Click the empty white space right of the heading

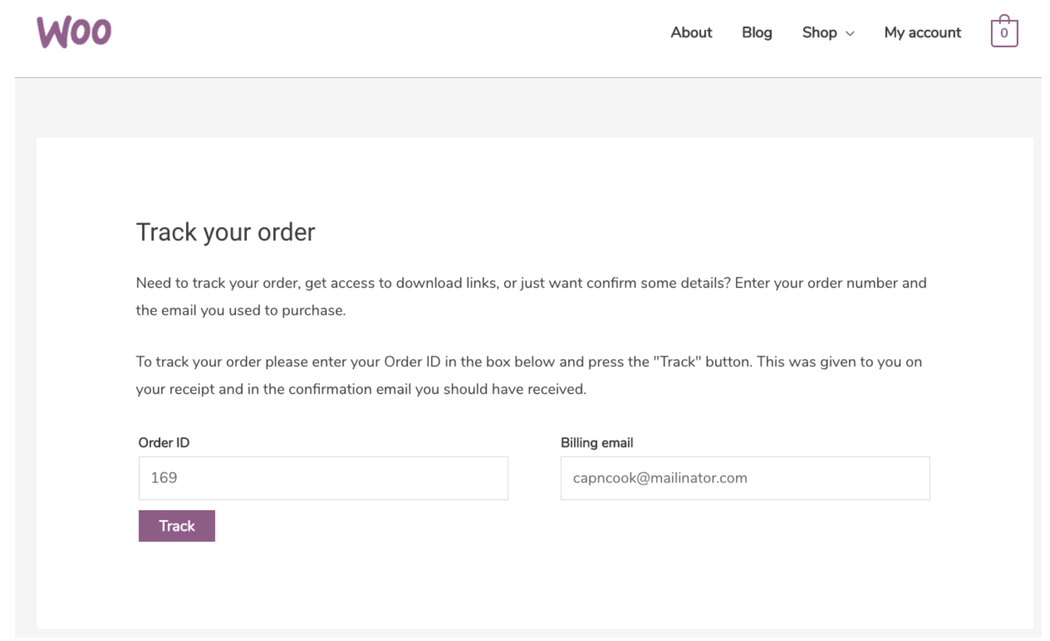[650, 232]
